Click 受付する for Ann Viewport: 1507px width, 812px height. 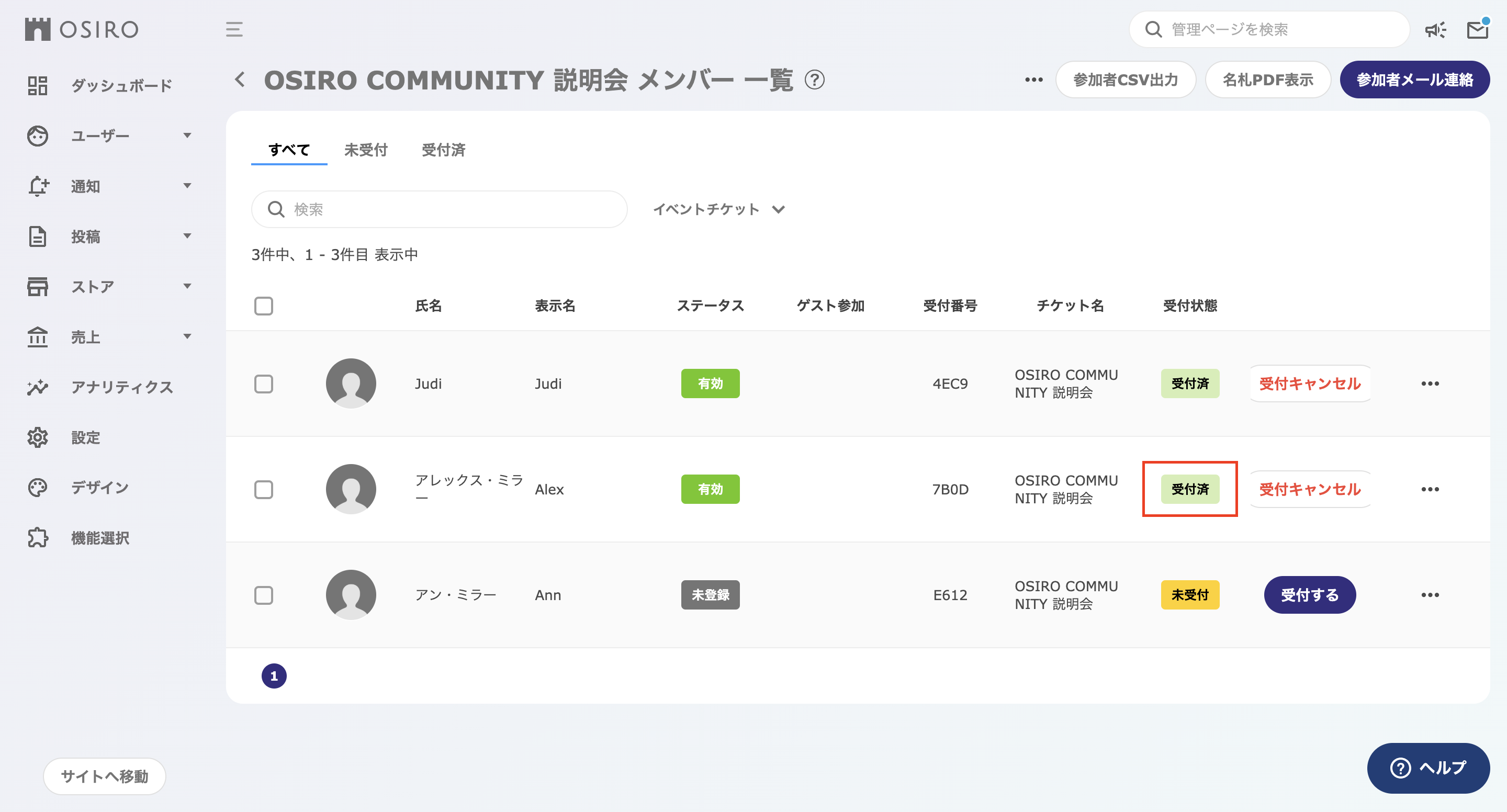(x=1309, y=595)
